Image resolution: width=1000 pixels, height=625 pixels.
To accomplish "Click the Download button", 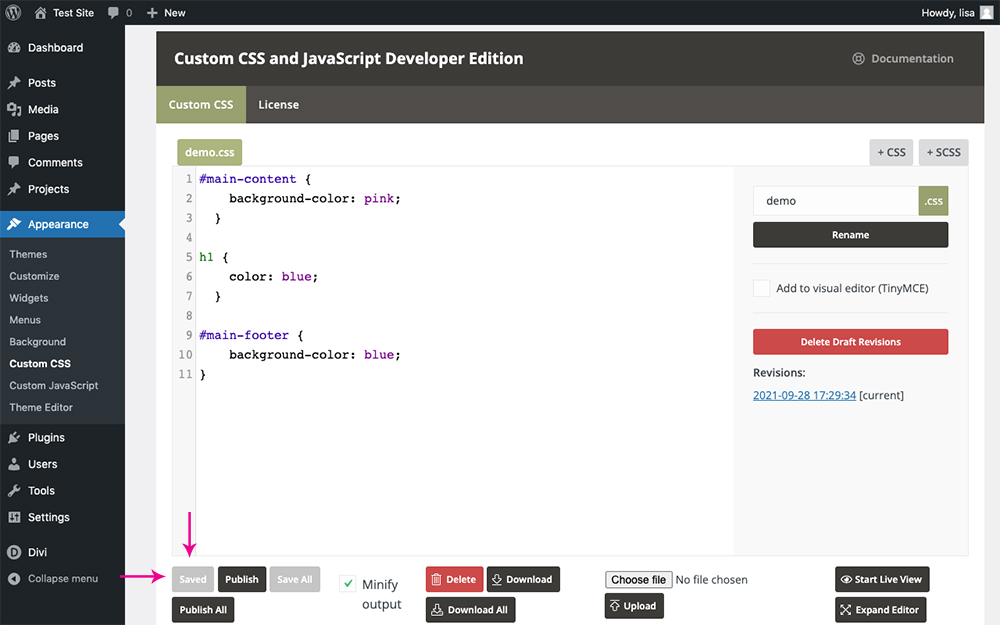I will 523,579.
